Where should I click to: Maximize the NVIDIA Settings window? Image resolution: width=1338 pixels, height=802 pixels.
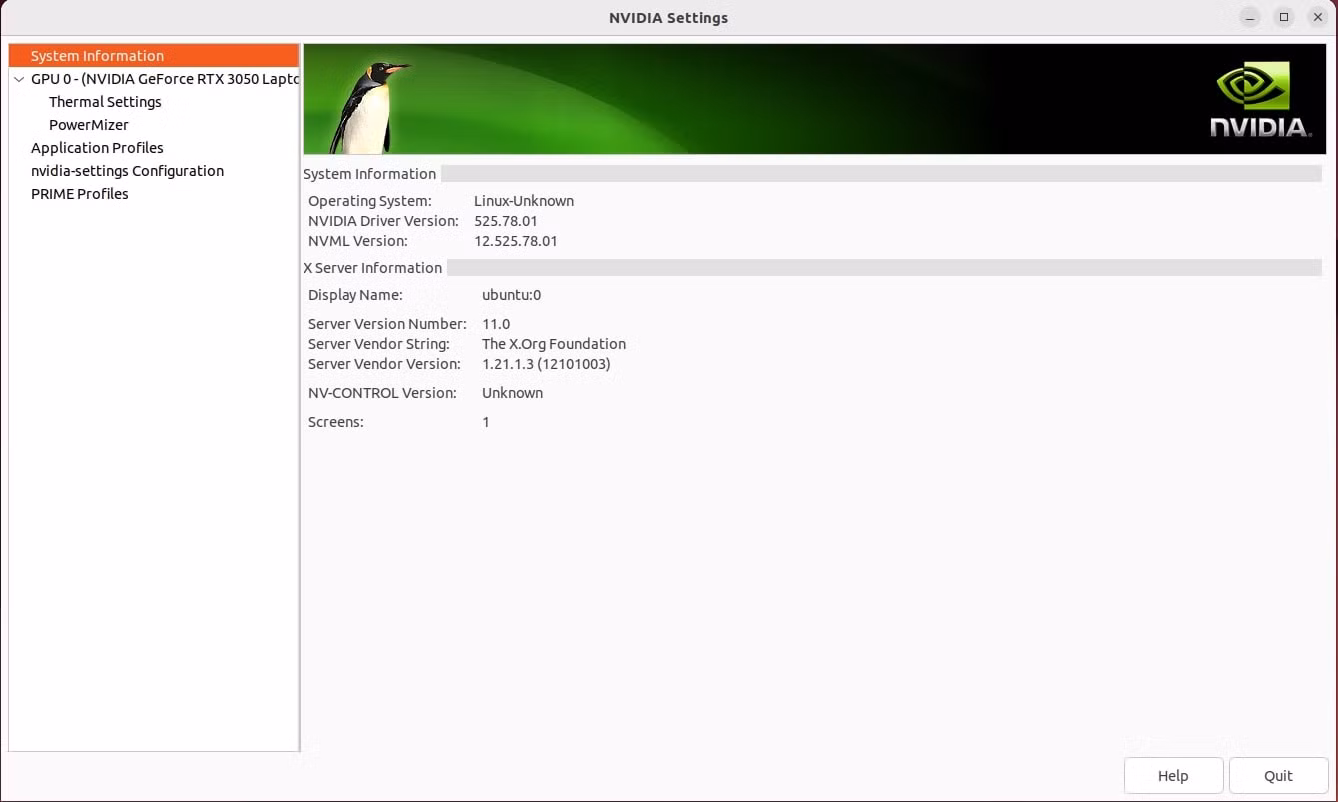(1284, 17)
